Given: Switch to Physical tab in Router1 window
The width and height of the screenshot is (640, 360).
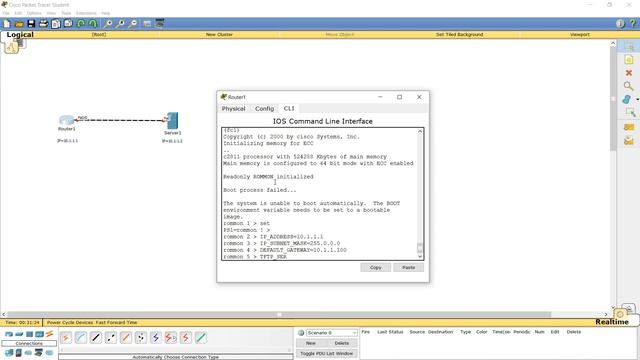Looking at the screenshot, I should (233, 109).
